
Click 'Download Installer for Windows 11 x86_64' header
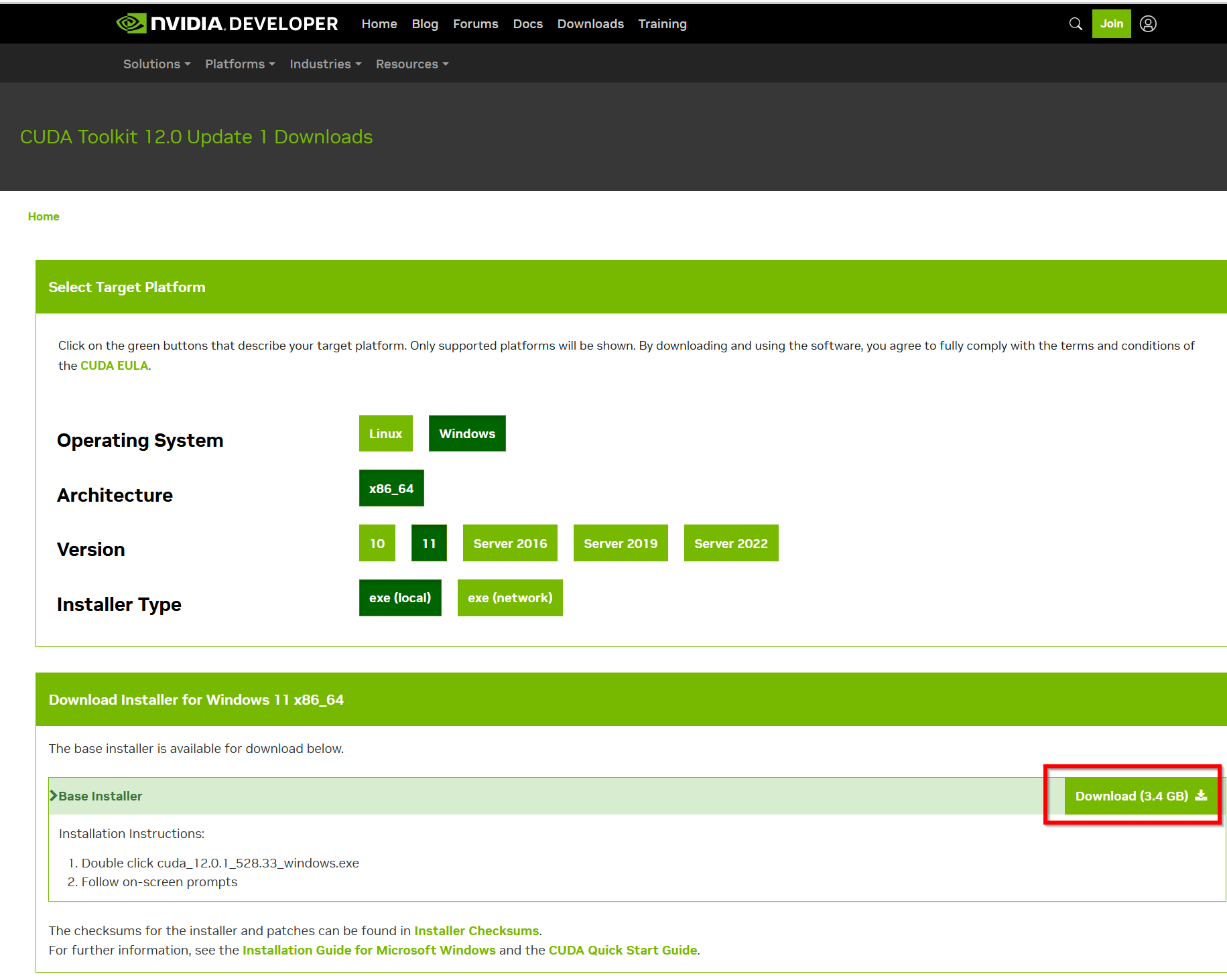pyautogui.click(x=196, y=699)
